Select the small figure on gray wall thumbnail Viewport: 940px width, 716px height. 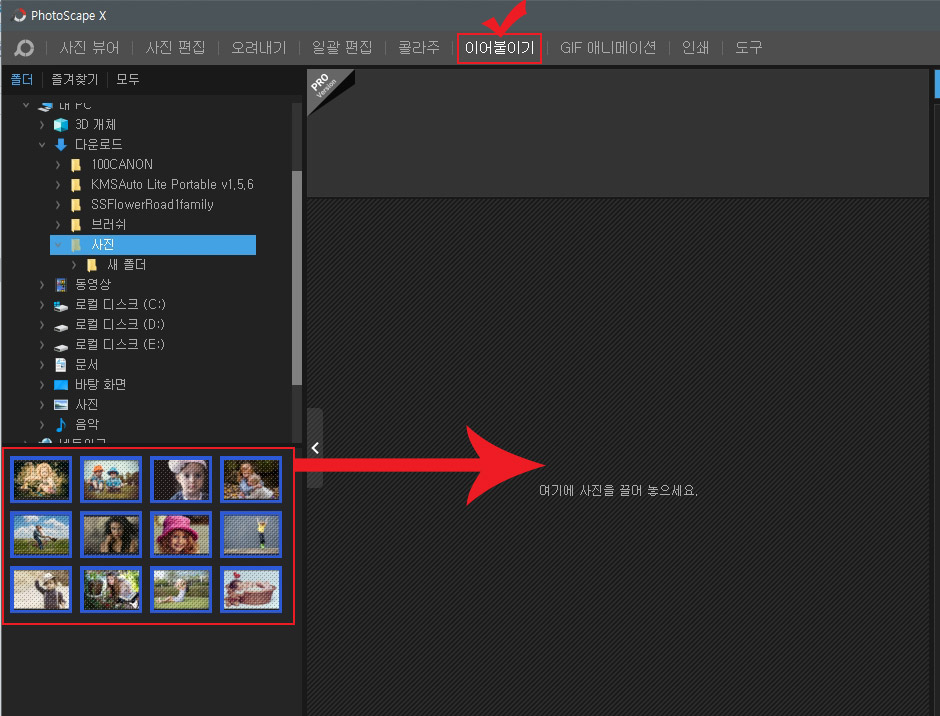[x=251, y=534]
